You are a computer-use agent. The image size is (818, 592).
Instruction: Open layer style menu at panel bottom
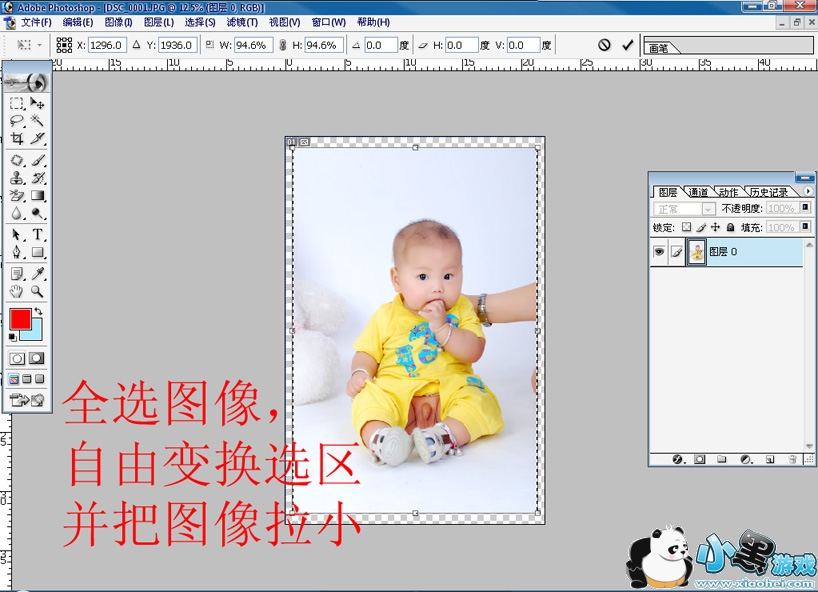[678, 460]
